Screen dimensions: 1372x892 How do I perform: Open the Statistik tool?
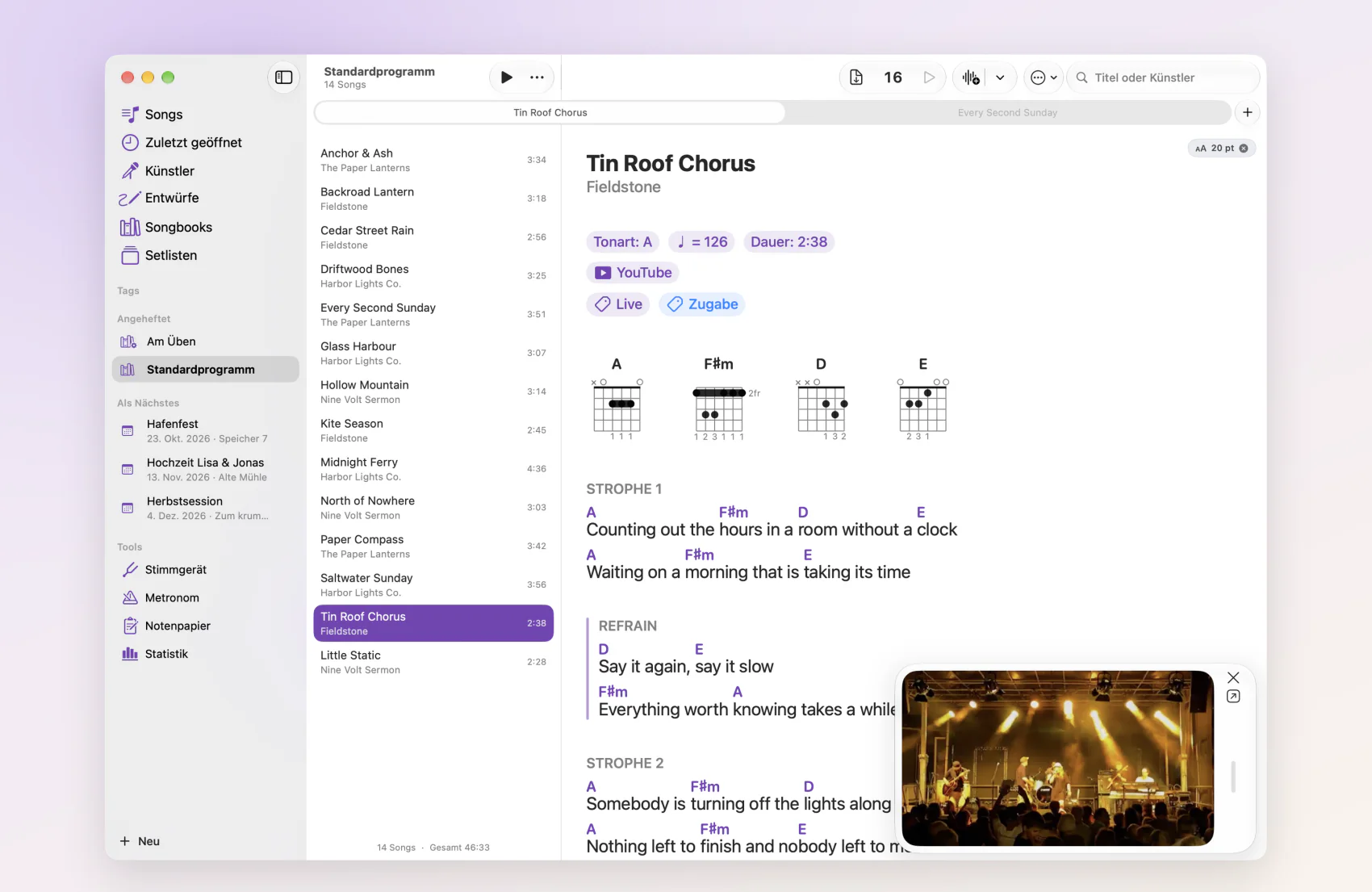[x=206, y=655]
